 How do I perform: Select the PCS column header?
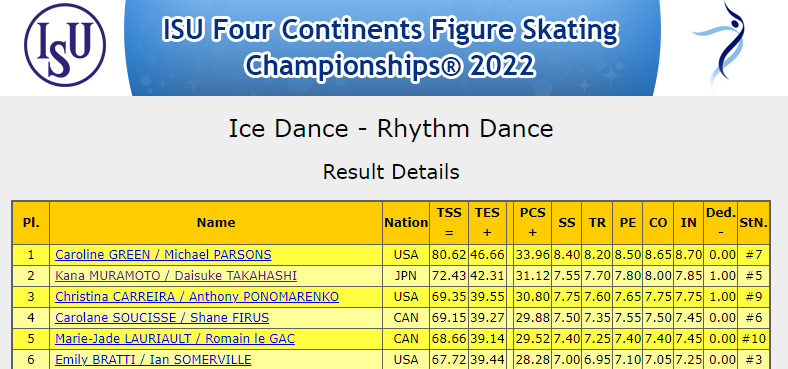coord(532,223)
